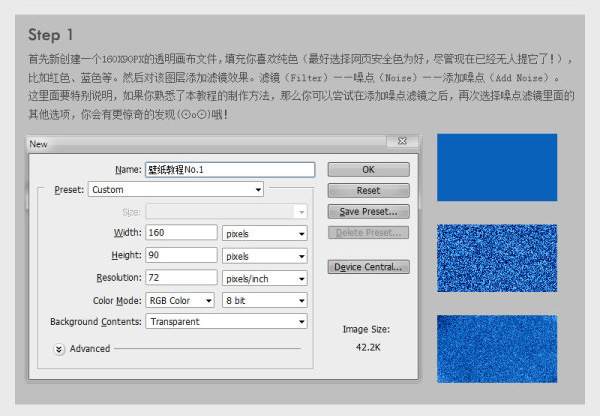Open the Color Mode RGB Color dropdown
Screen dimensions: 600x416
(180, 300)
